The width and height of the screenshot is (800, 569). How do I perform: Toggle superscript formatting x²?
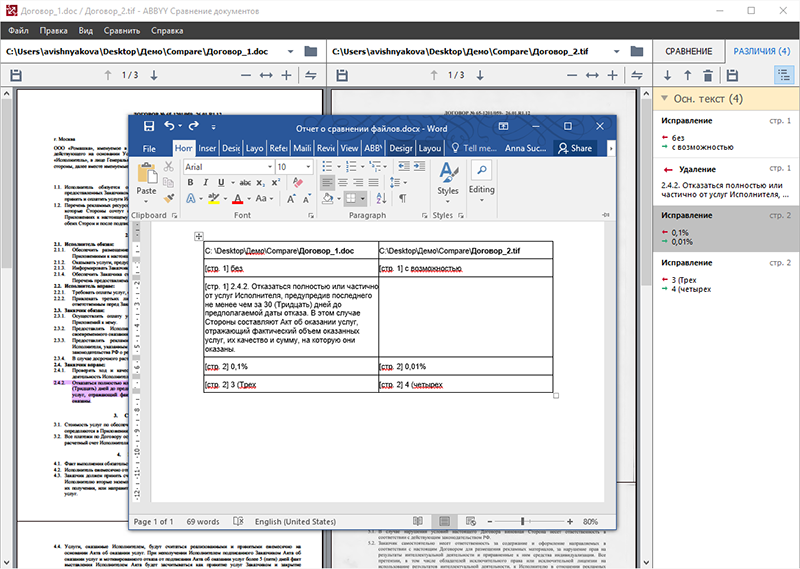[276, 182]
